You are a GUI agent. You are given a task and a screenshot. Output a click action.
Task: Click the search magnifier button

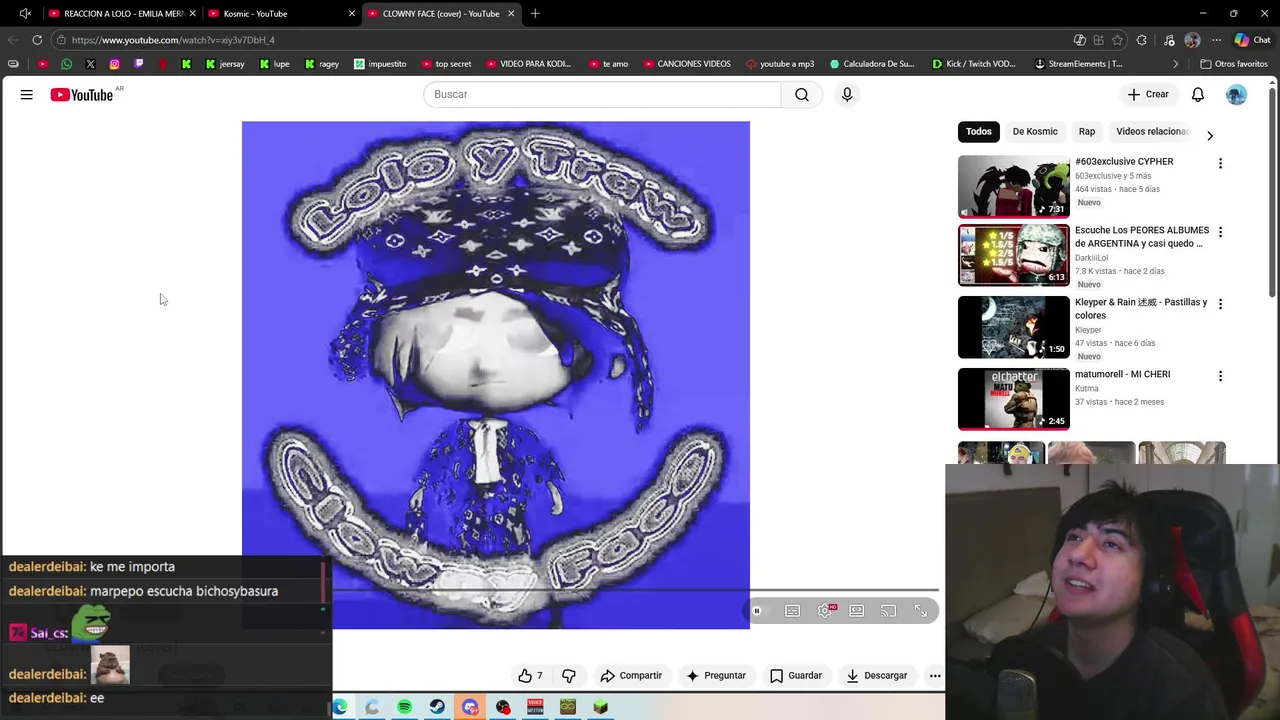802,94
